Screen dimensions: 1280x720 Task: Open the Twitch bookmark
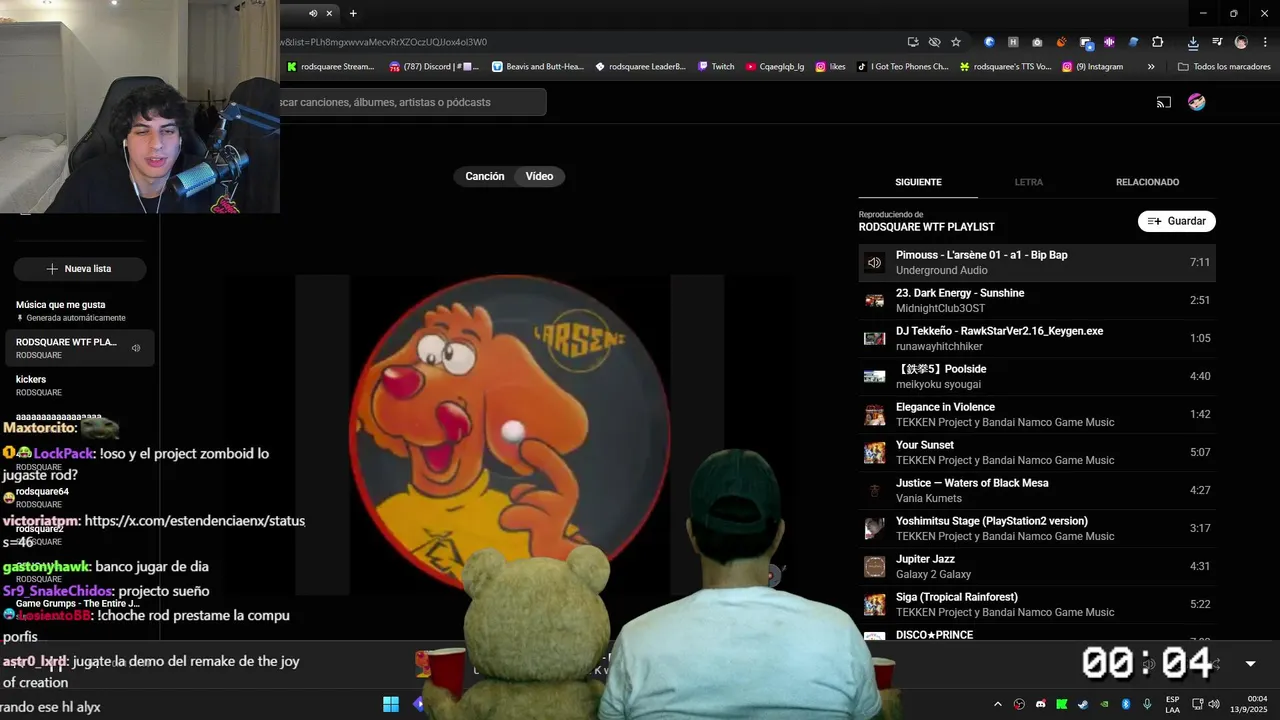click(716, 67)
